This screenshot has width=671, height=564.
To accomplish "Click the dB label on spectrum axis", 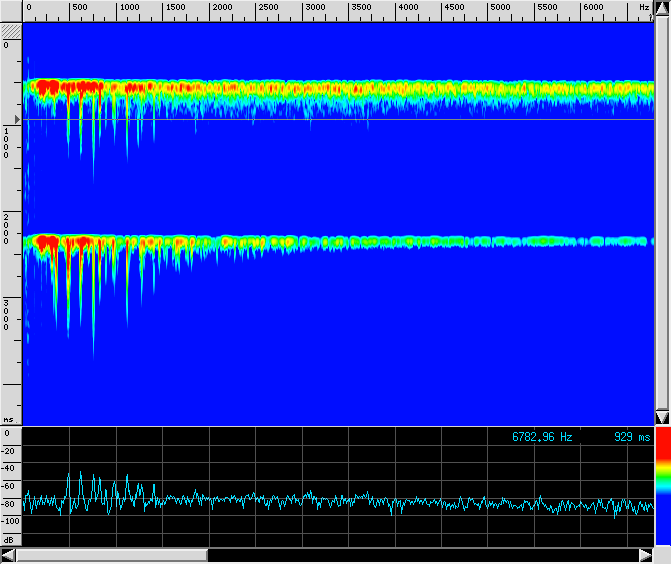I will (x=8, y=540).
